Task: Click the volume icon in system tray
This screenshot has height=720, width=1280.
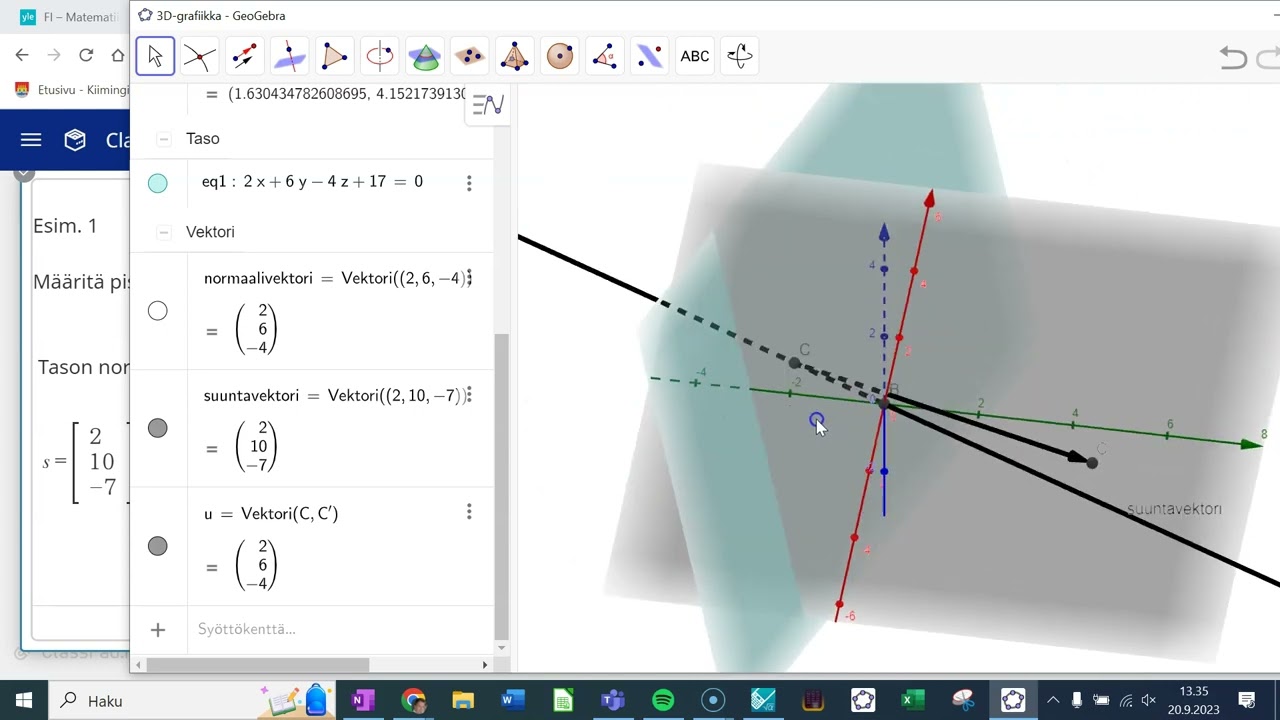Action: (x=1150, y=700)
